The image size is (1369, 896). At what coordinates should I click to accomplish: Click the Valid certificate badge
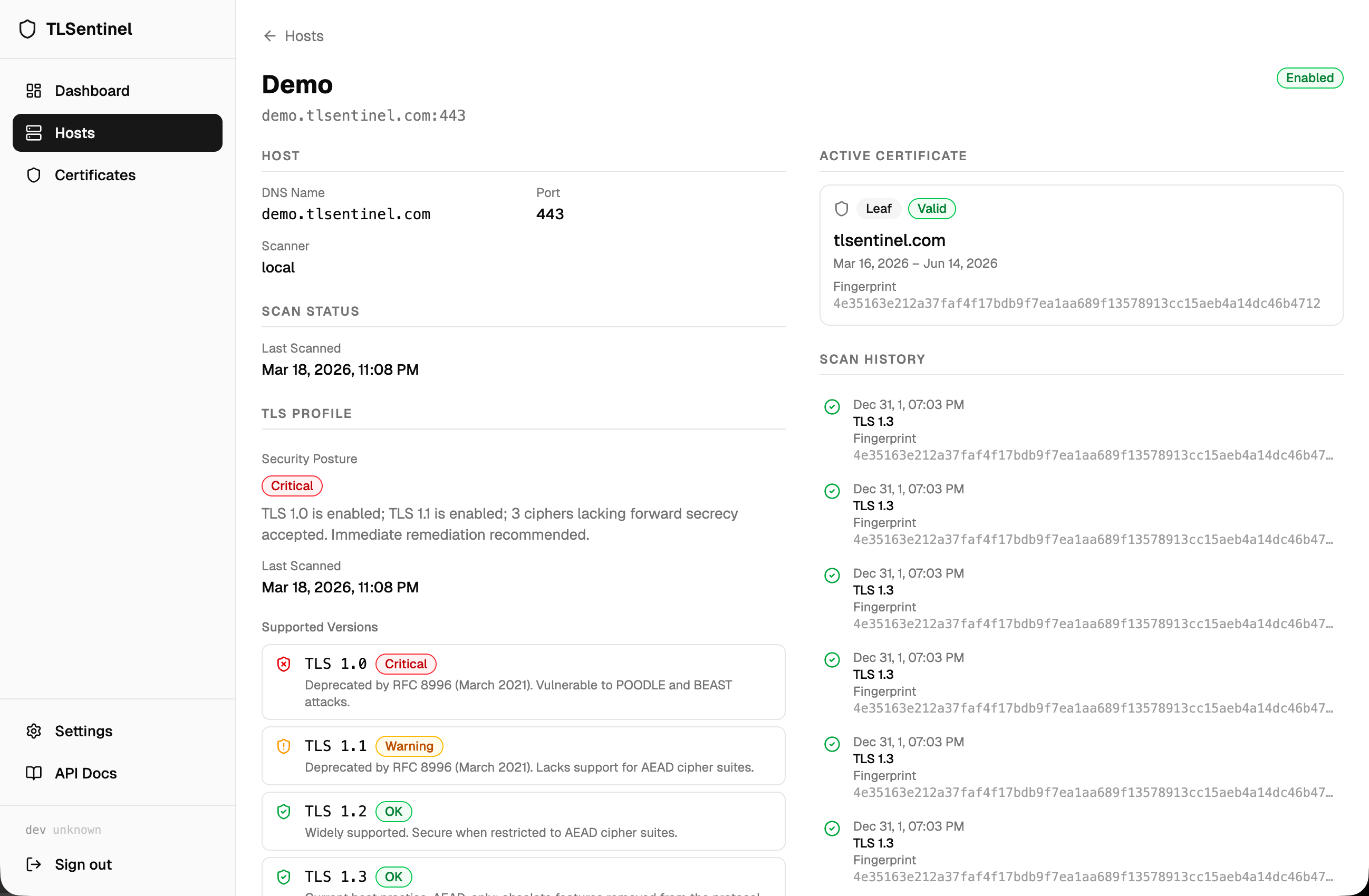[931, 209]
